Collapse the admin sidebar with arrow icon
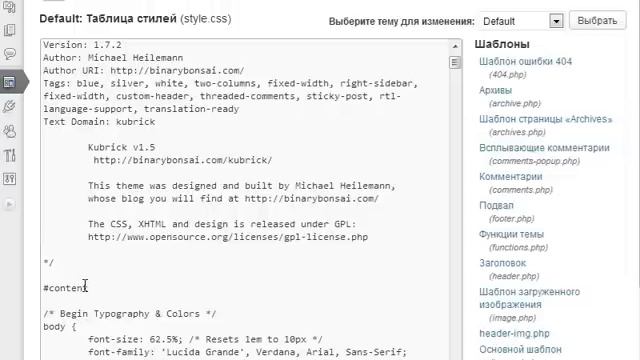The width and height of the screenshot is (640, 360). [x=10, y=204]
